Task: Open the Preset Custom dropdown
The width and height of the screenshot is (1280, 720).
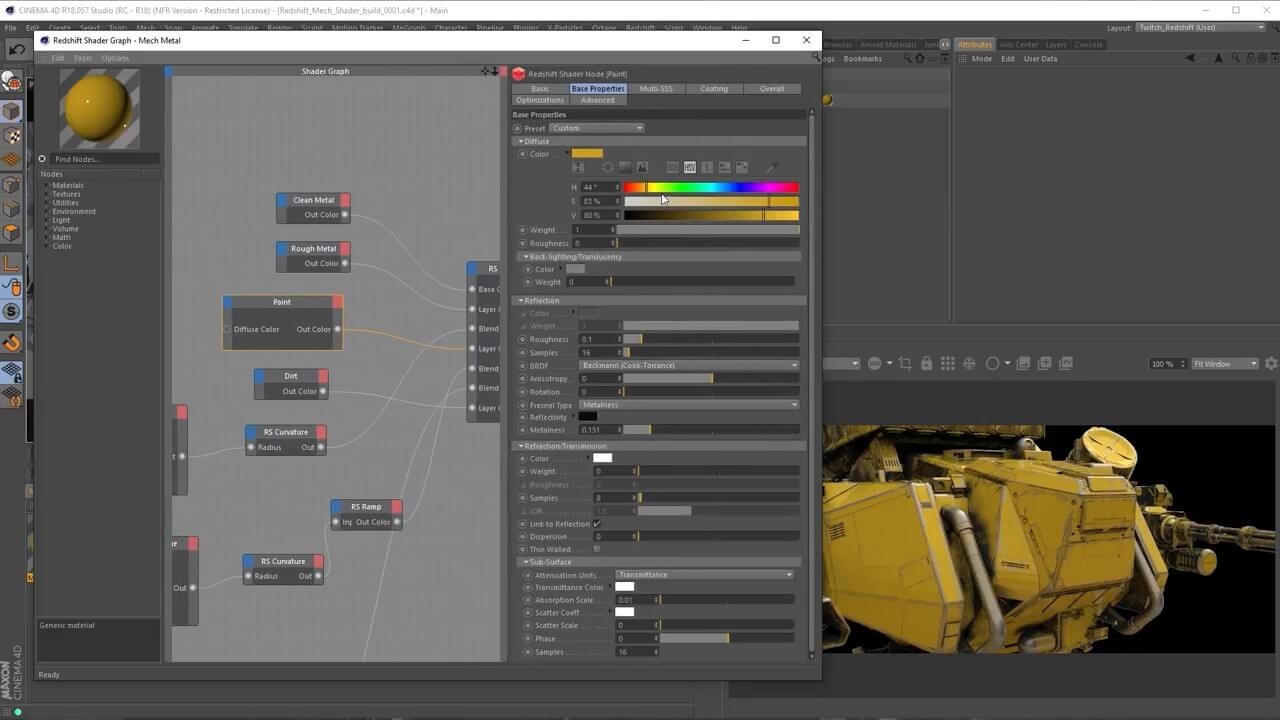Action: coord(596,128)
